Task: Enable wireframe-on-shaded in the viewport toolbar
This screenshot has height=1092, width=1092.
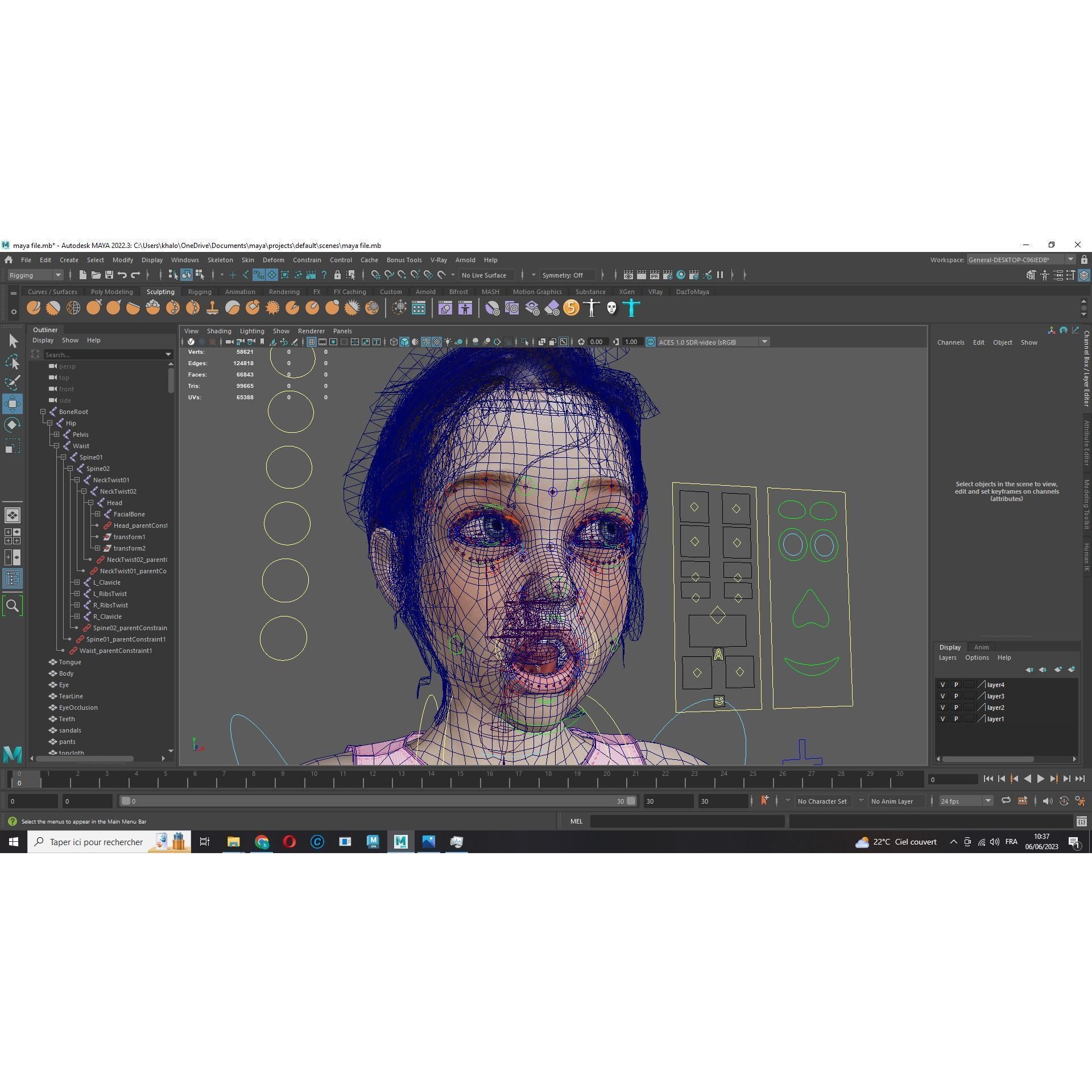Action: point(426,342)
